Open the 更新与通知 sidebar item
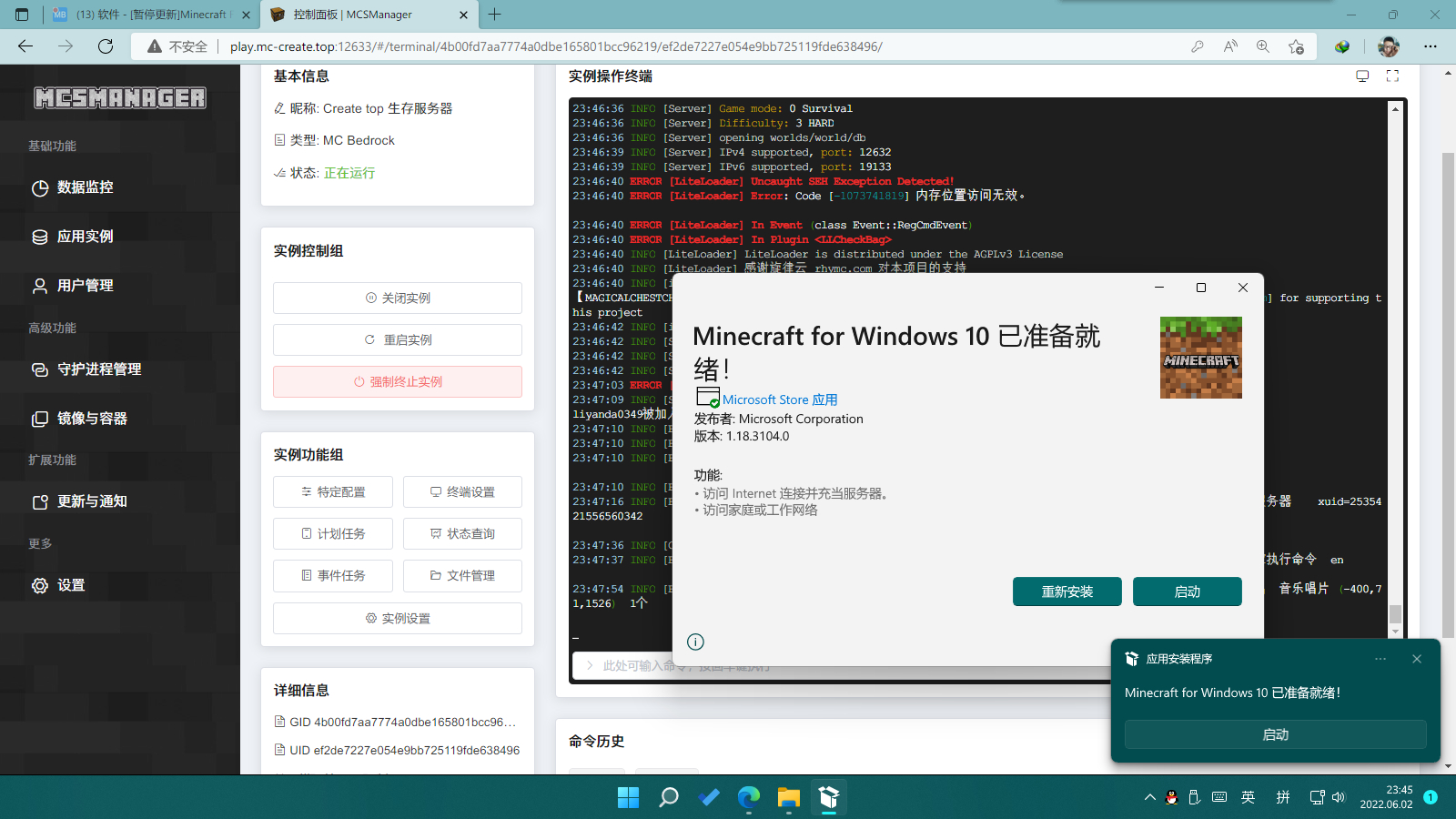The height and width of the screenshot is (819, 1456). point(79,501)
